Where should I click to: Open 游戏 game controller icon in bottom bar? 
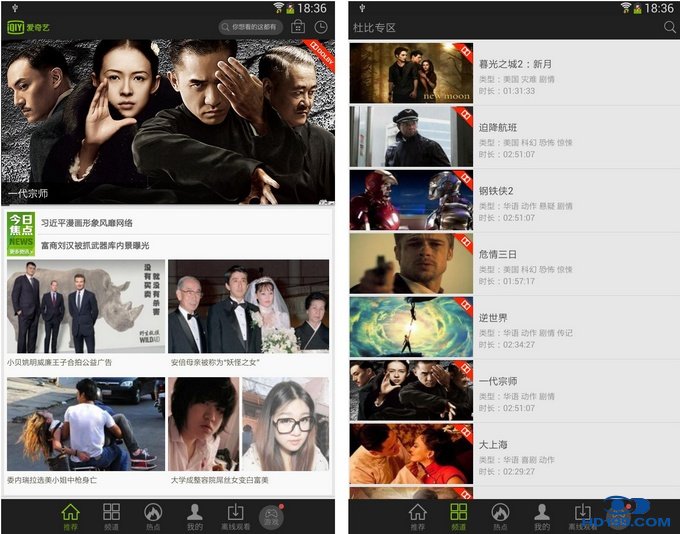(x=271, y=517)
